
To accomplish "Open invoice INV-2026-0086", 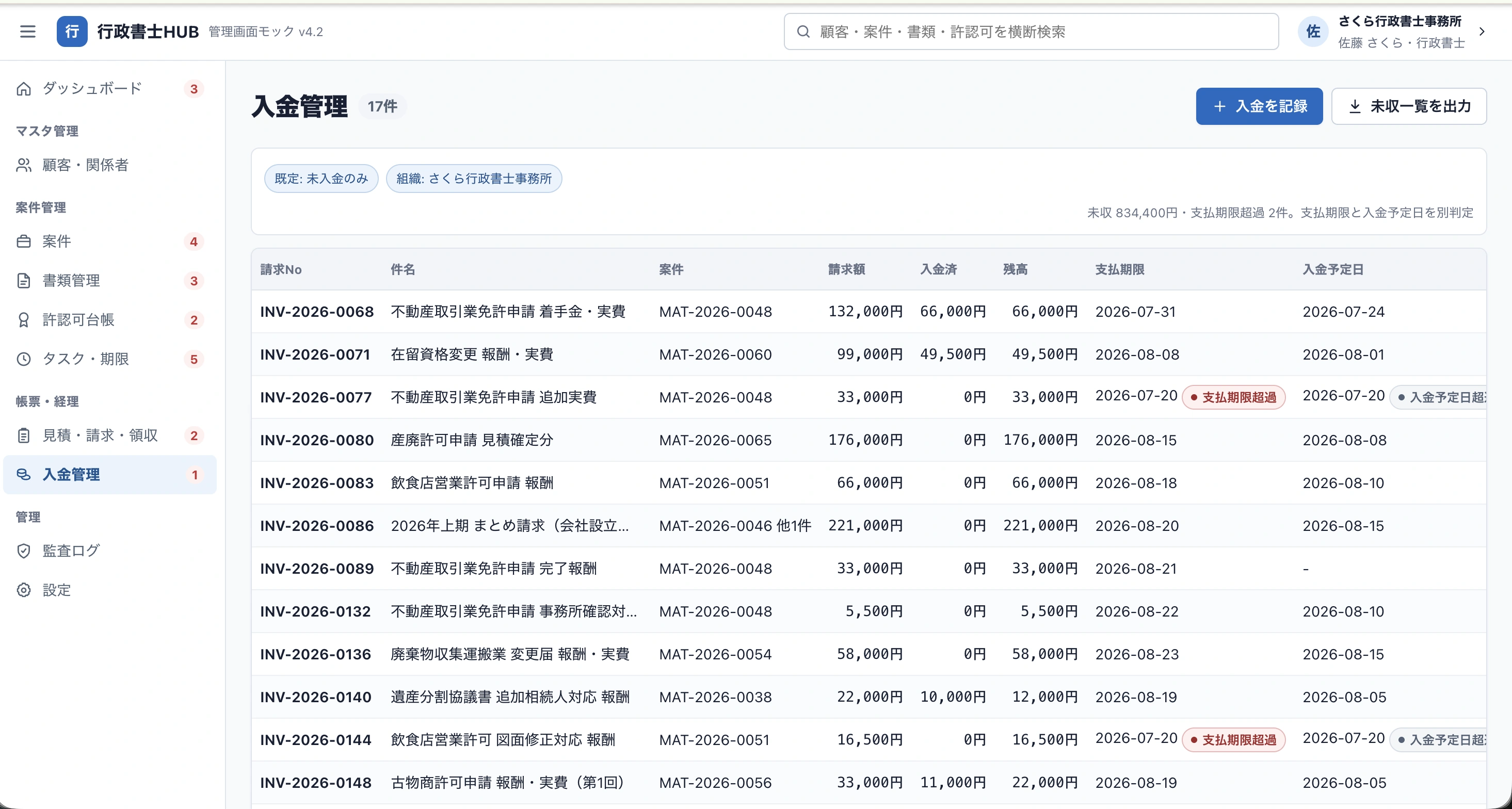I will click(317, 526).
